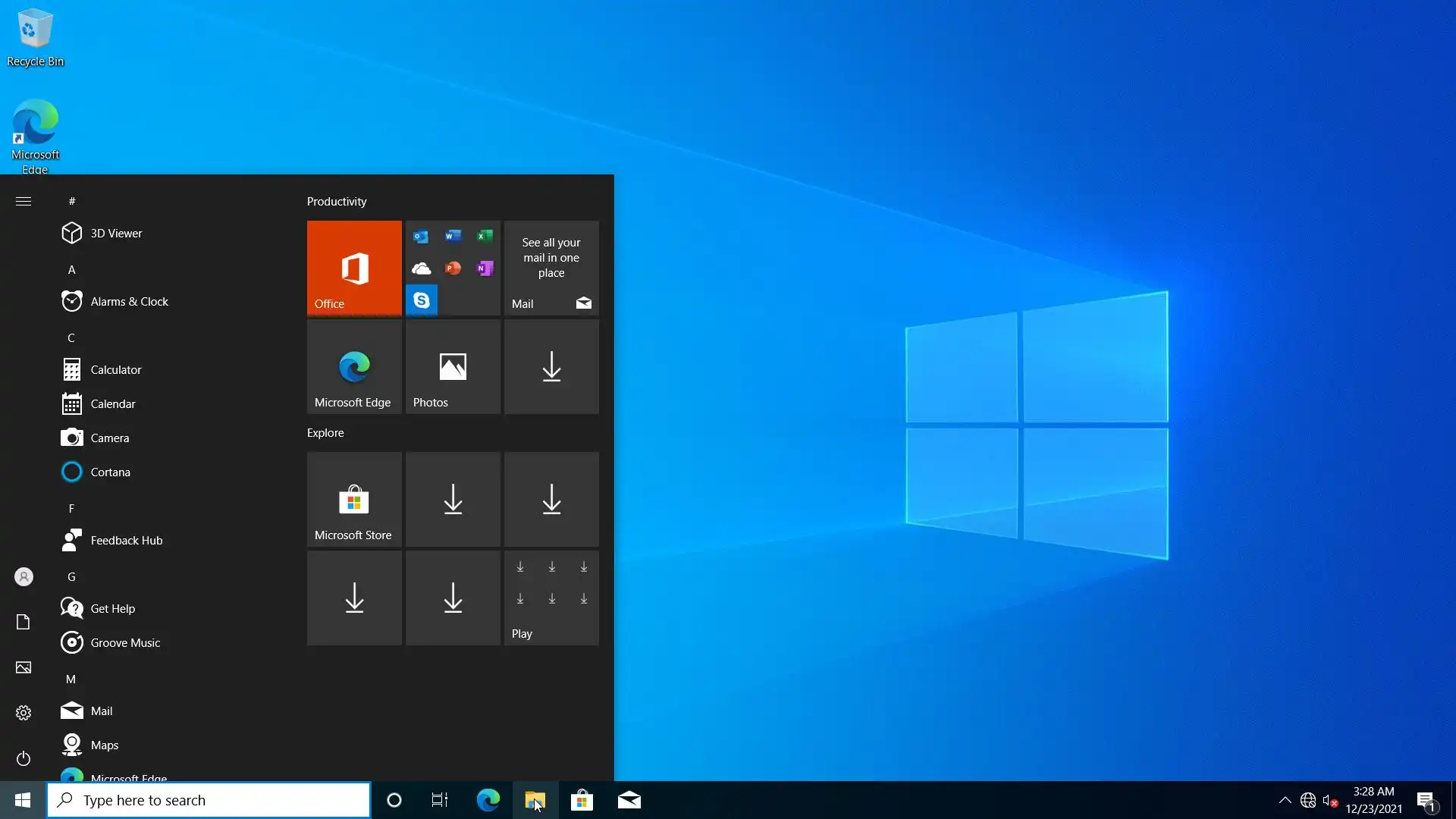
Task: Open the Mail live tile
Action: pyautogui.click(x=551, y=268)
